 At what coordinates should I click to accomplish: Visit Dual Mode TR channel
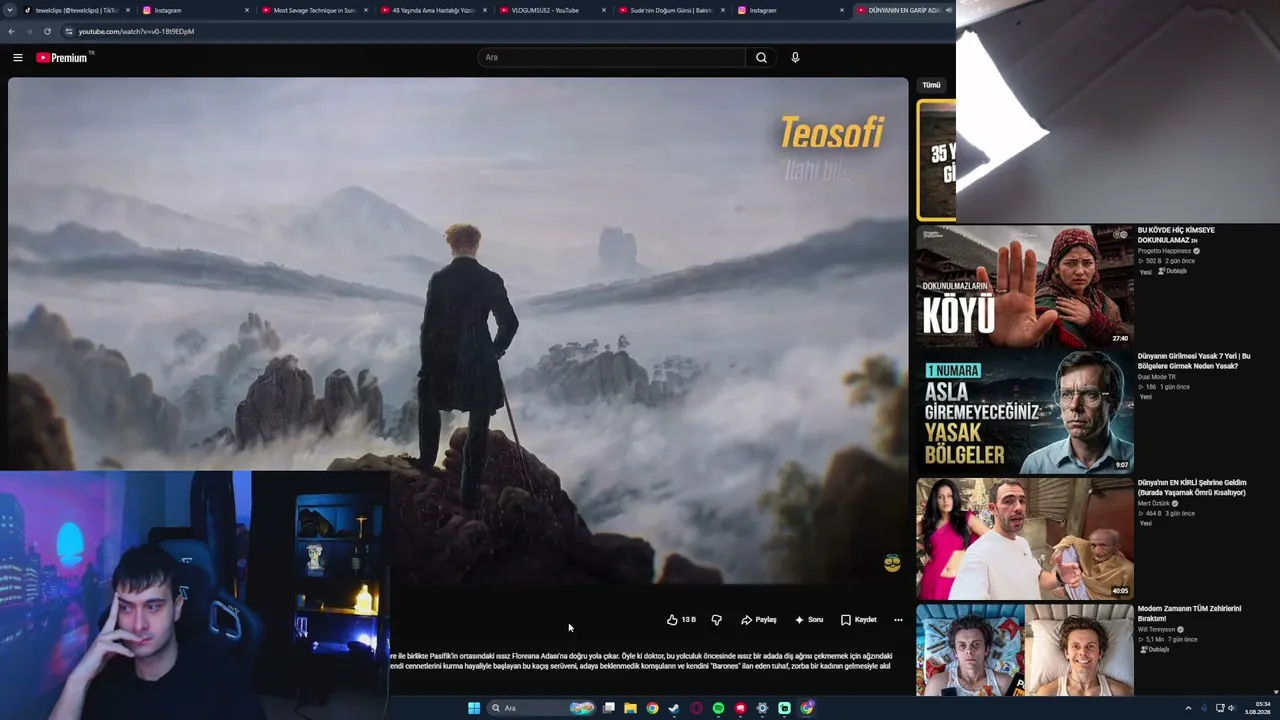coord(1157,377)
